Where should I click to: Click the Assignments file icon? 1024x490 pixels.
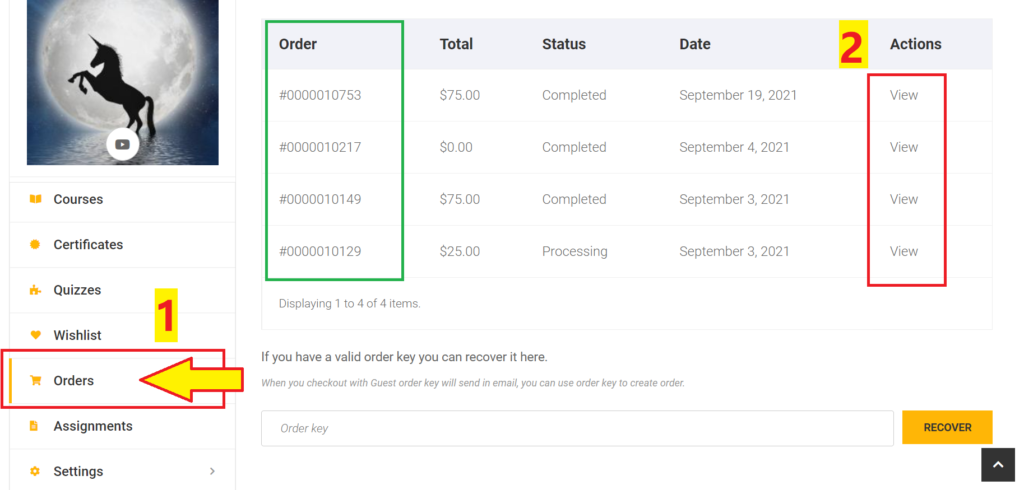point(36,426)
